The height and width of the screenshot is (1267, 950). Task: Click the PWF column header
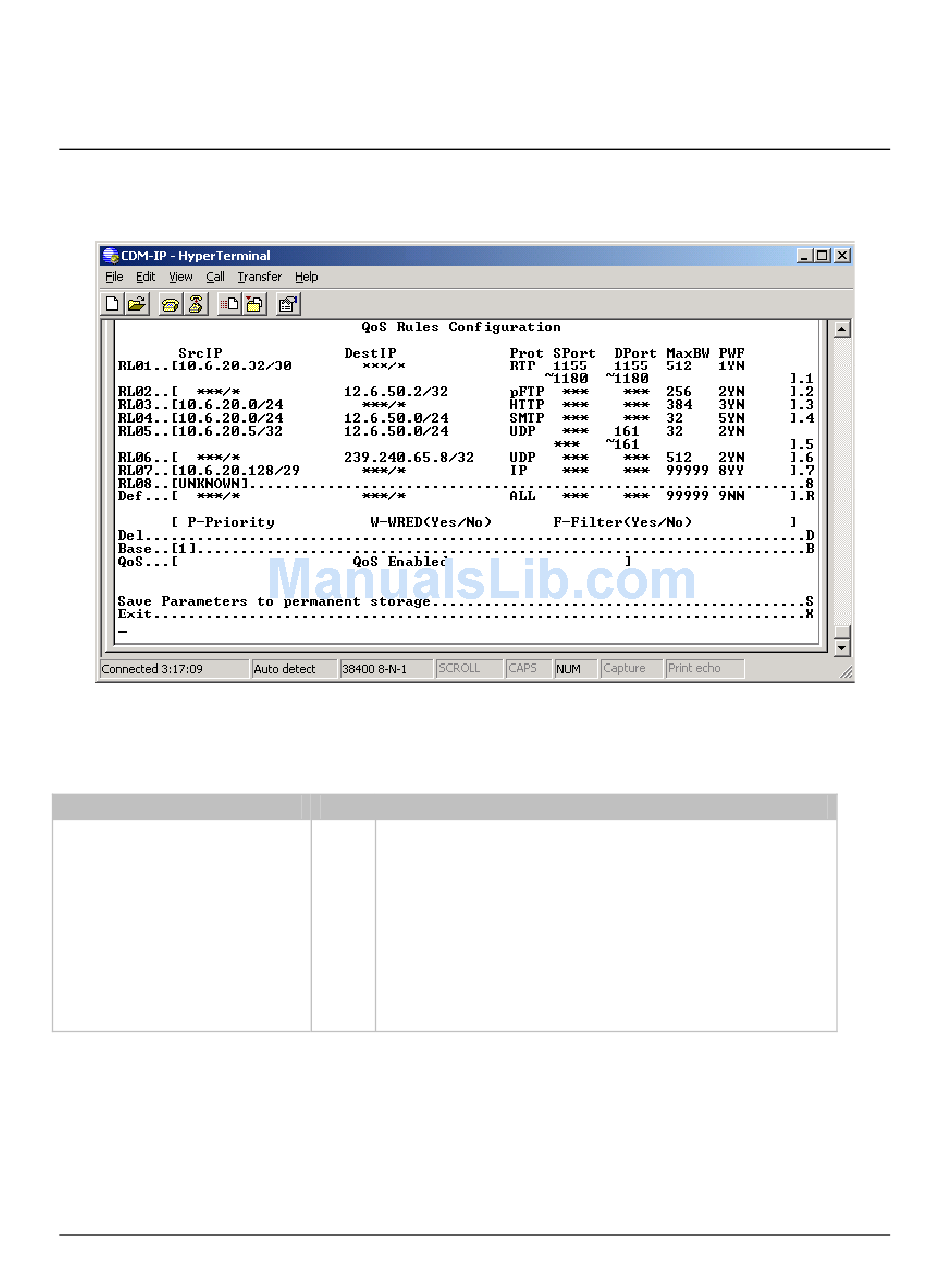click(731, 353)
